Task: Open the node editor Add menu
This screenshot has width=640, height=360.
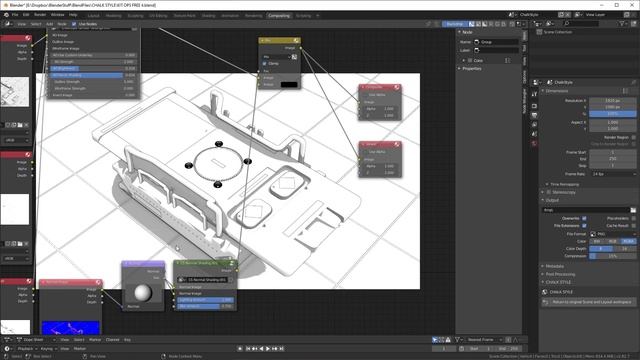Action: 49,24
